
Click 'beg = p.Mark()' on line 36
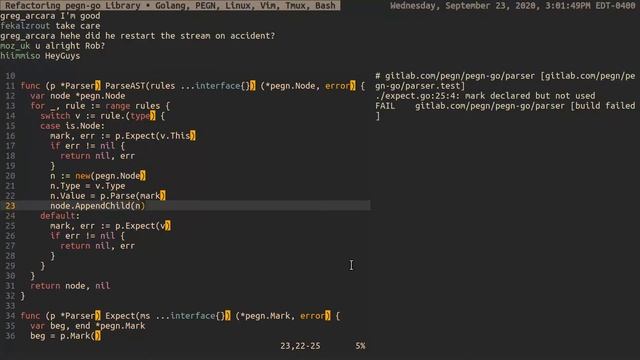point(65,336)
